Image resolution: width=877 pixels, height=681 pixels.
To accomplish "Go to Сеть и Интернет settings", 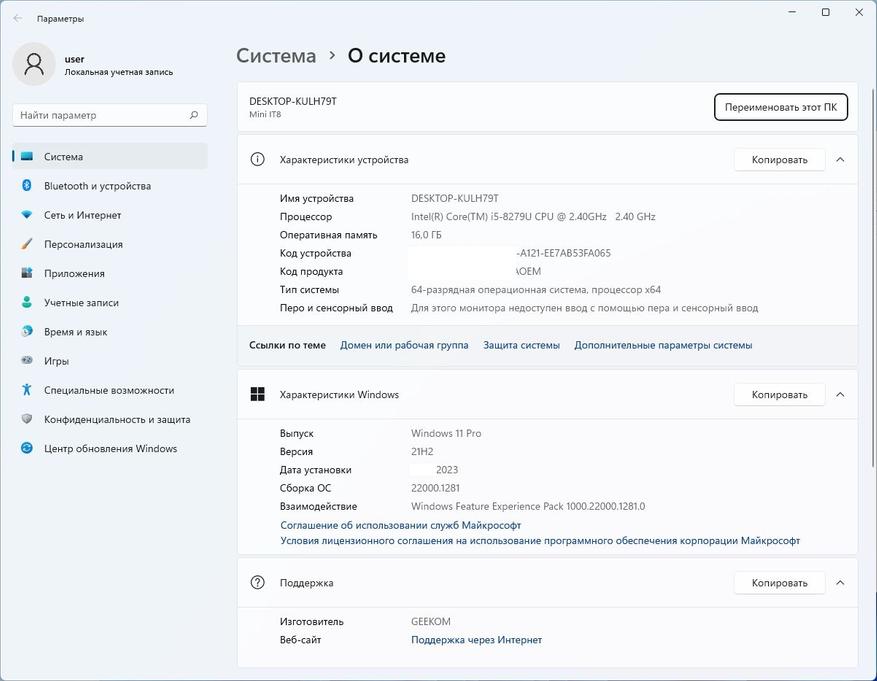I will pyautogui.click(x=110, y=215).
